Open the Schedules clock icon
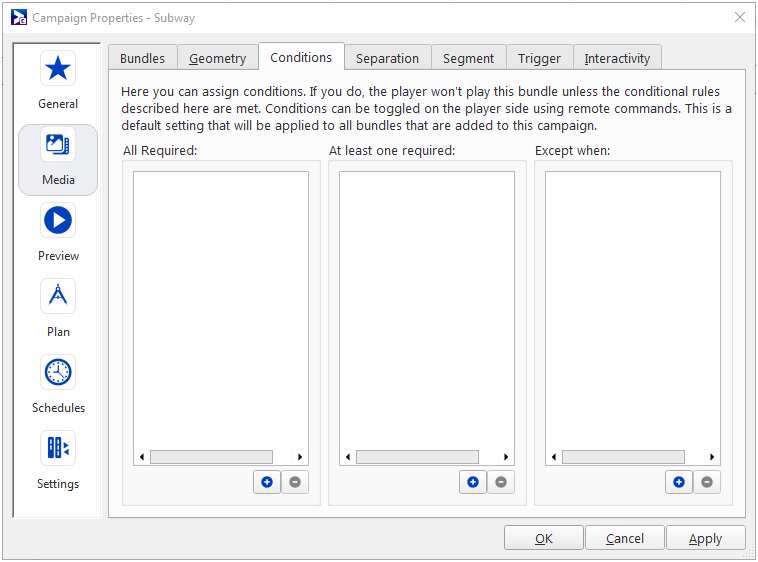Screen dimensions: 758x562 [58, 373]
